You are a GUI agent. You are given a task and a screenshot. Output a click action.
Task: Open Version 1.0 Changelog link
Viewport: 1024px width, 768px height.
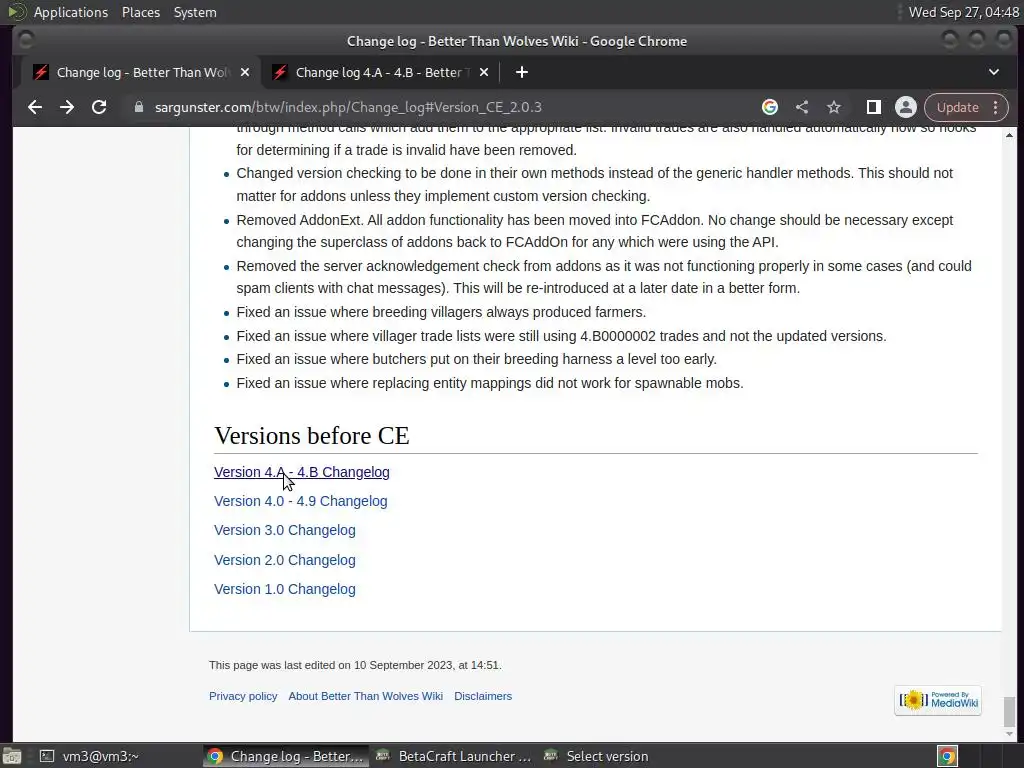285,589
